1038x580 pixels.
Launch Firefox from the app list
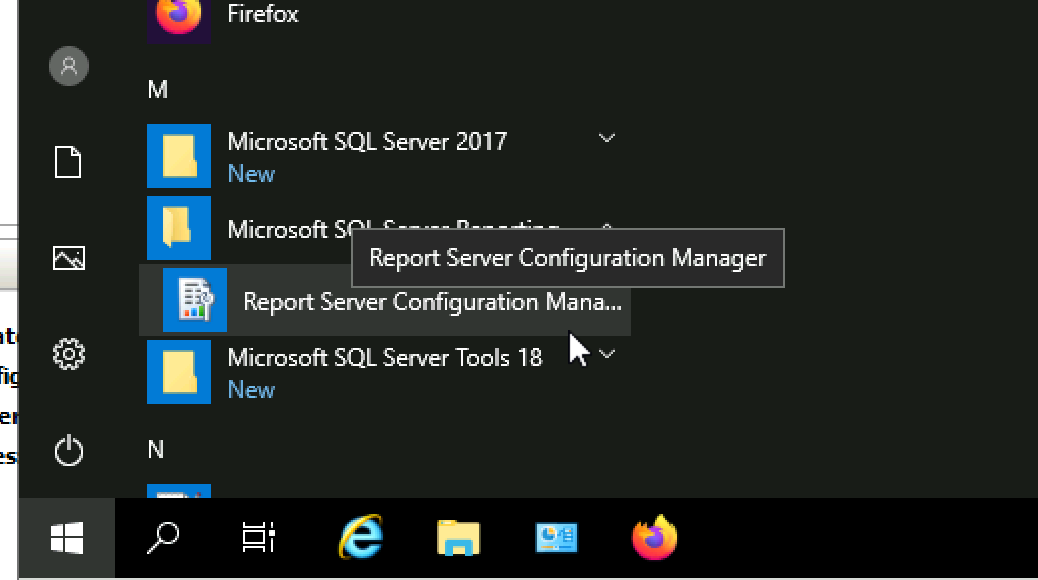coord(387,15)
